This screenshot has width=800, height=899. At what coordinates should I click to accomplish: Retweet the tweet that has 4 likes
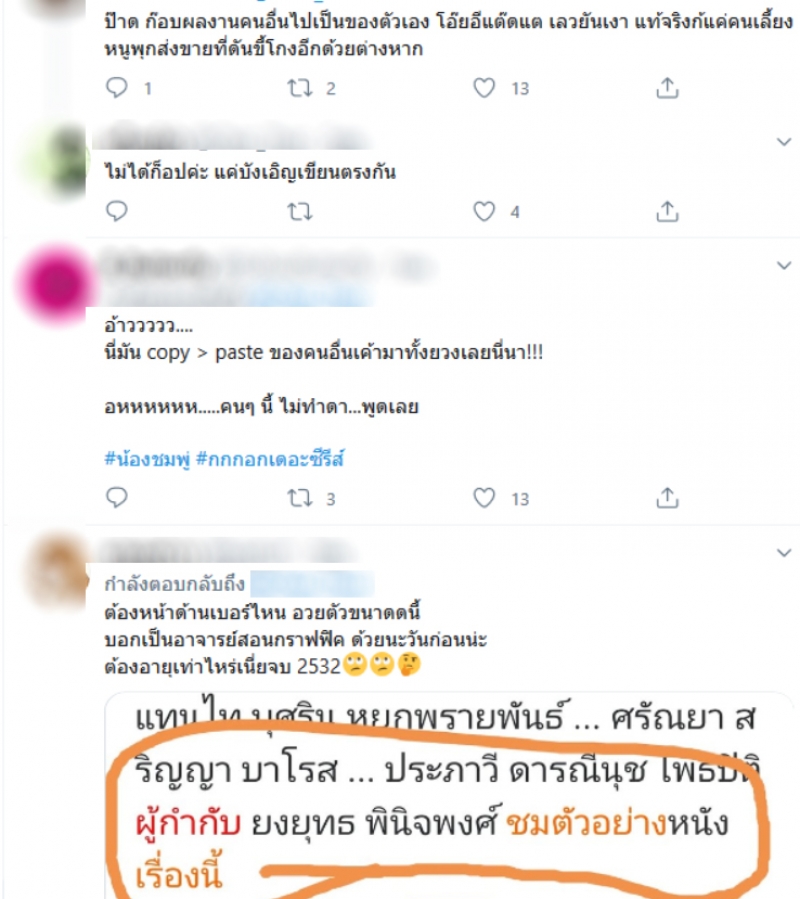[299, 212]
